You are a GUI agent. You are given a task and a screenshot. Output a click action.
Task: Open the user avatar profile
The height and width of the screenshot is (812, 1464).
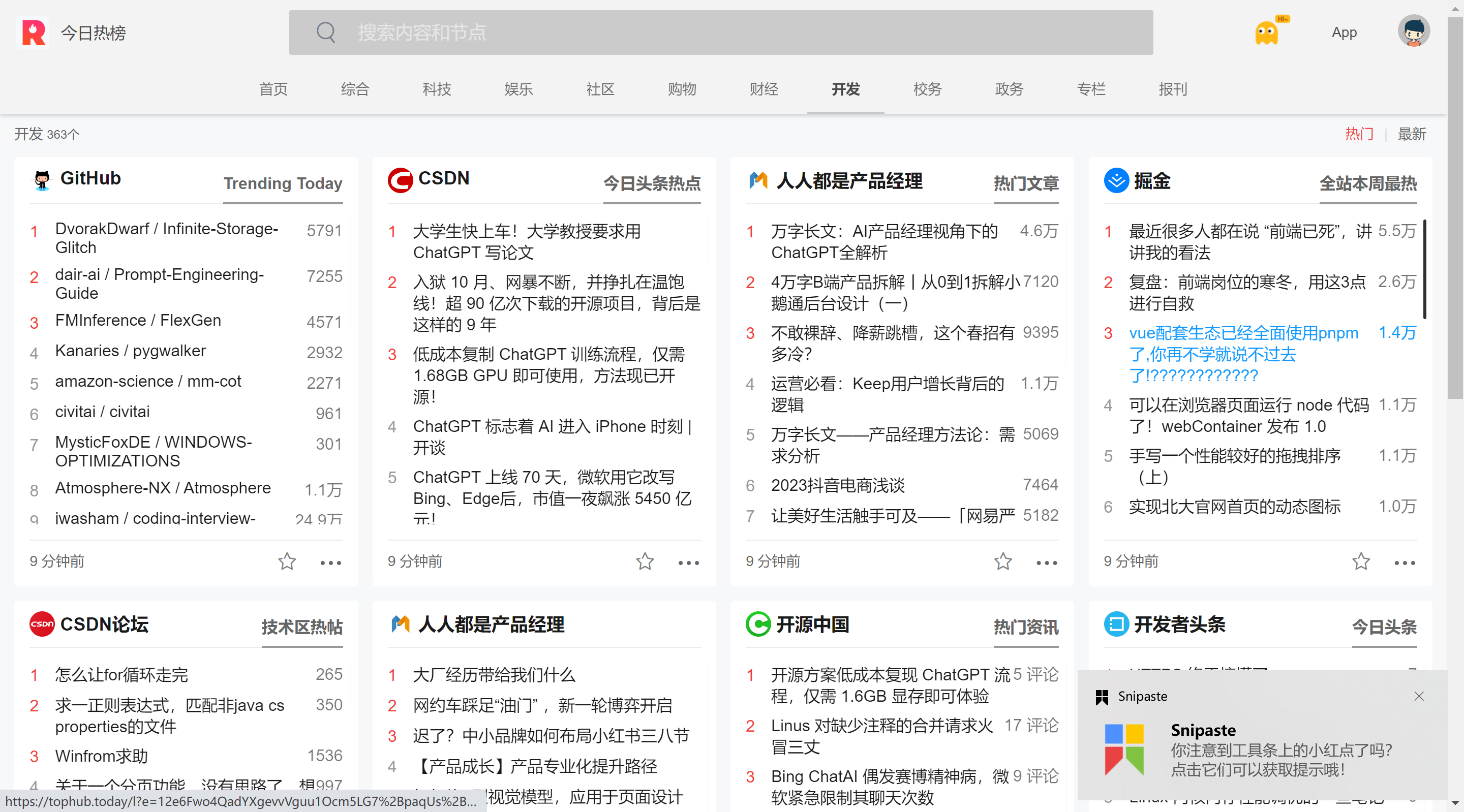[1413, 32]
